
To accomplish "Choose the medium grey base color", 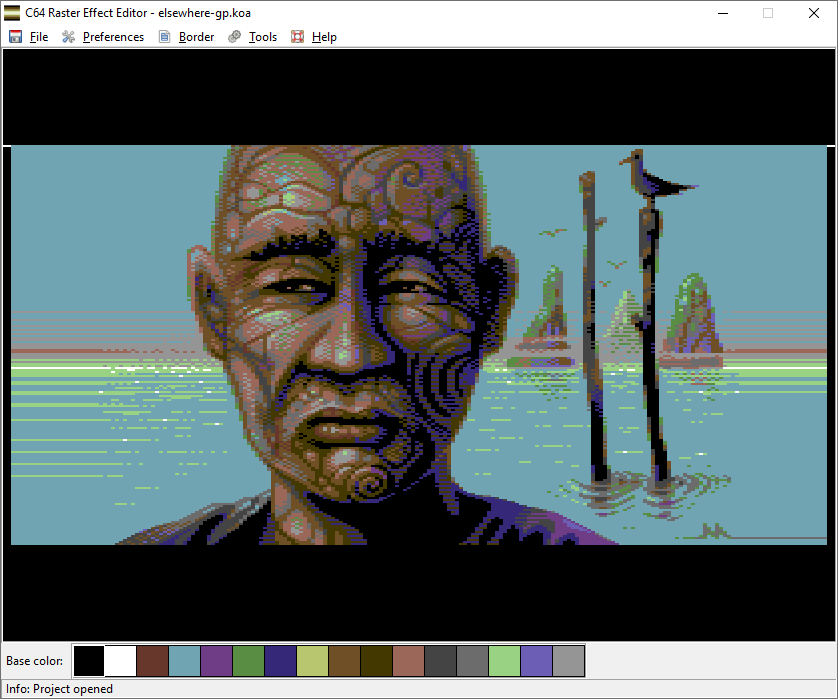I will [x=472, y=661].
